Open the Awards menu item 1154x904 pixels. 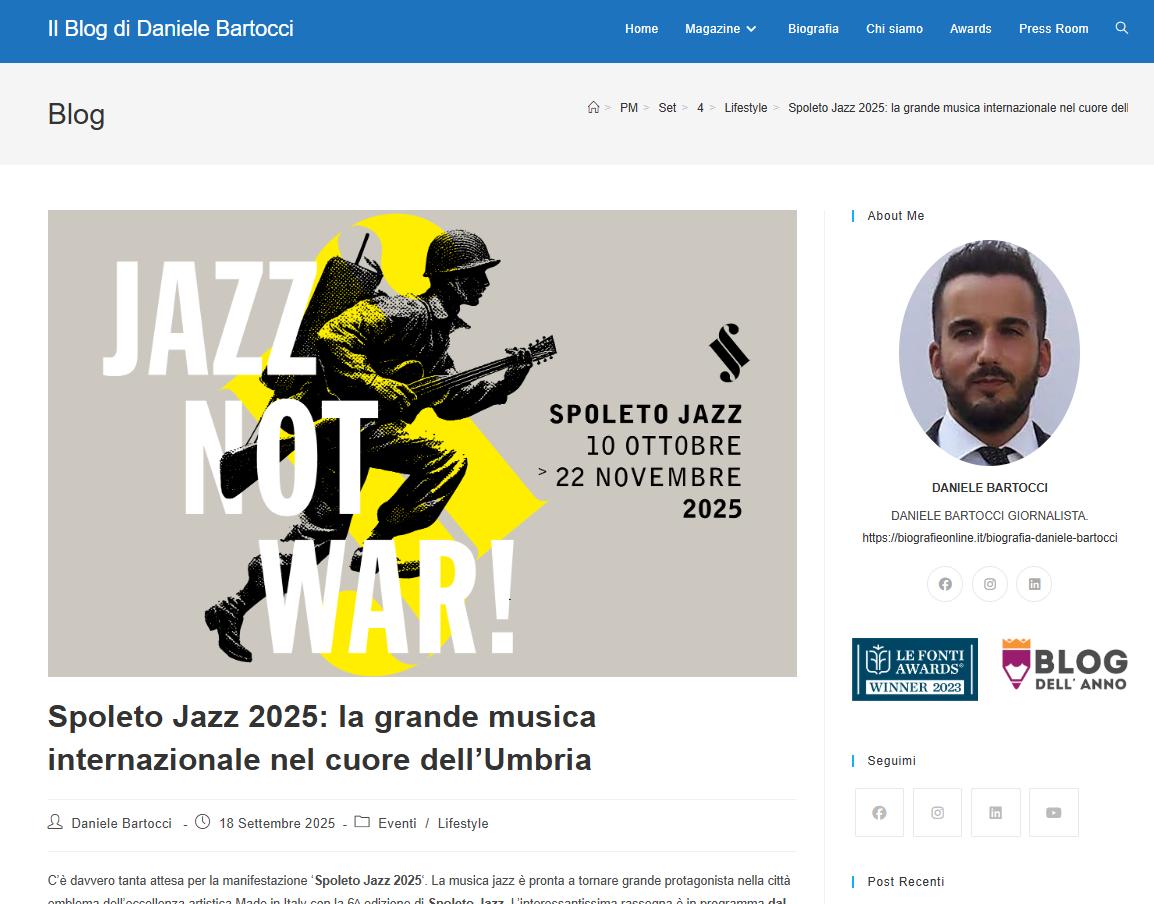click(x=970, y=29)
